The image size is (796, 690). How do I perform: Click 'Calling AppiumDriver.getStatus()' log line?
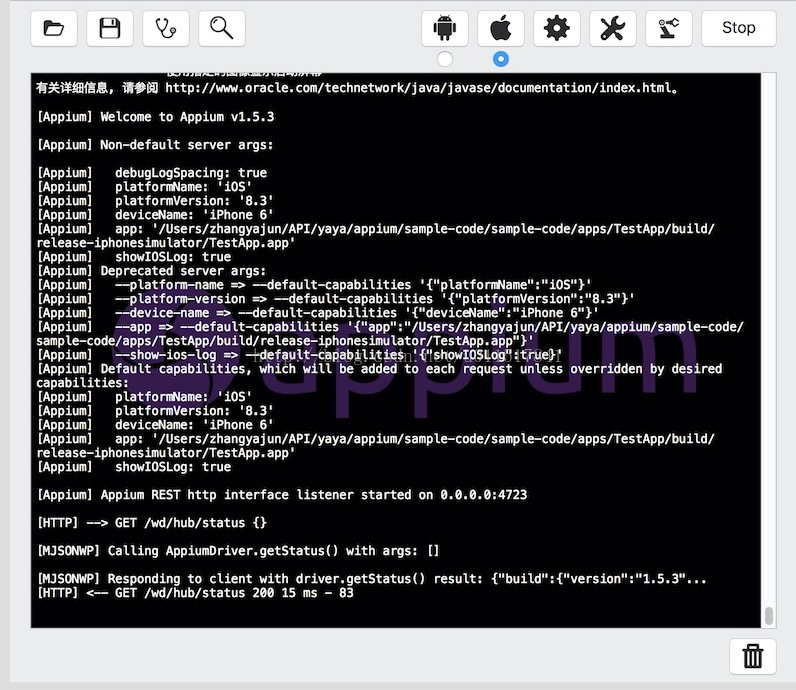(238, 551)
